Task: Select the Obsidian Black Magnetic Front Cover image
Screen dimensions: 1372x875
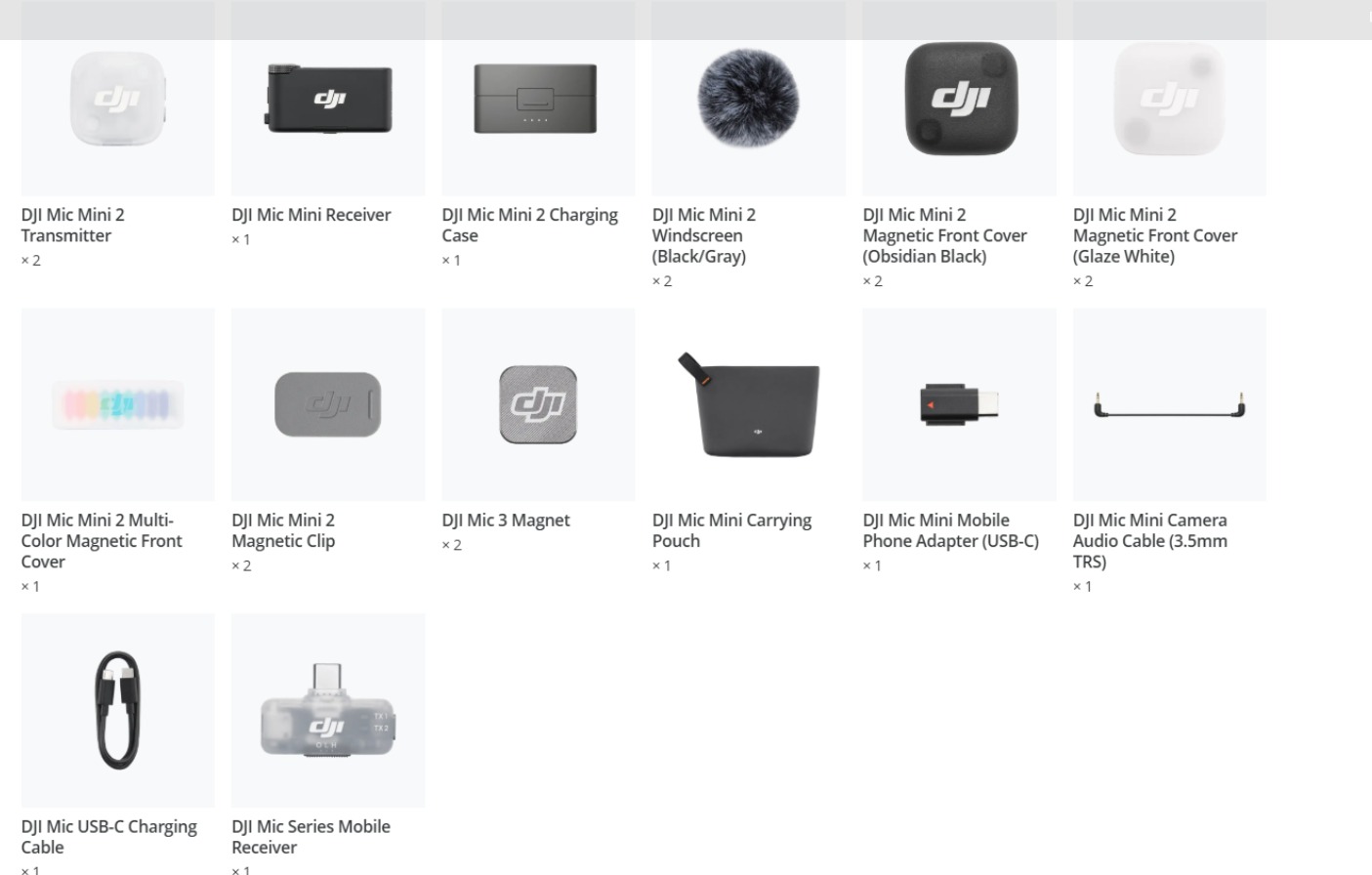Action: coord(959,99)
